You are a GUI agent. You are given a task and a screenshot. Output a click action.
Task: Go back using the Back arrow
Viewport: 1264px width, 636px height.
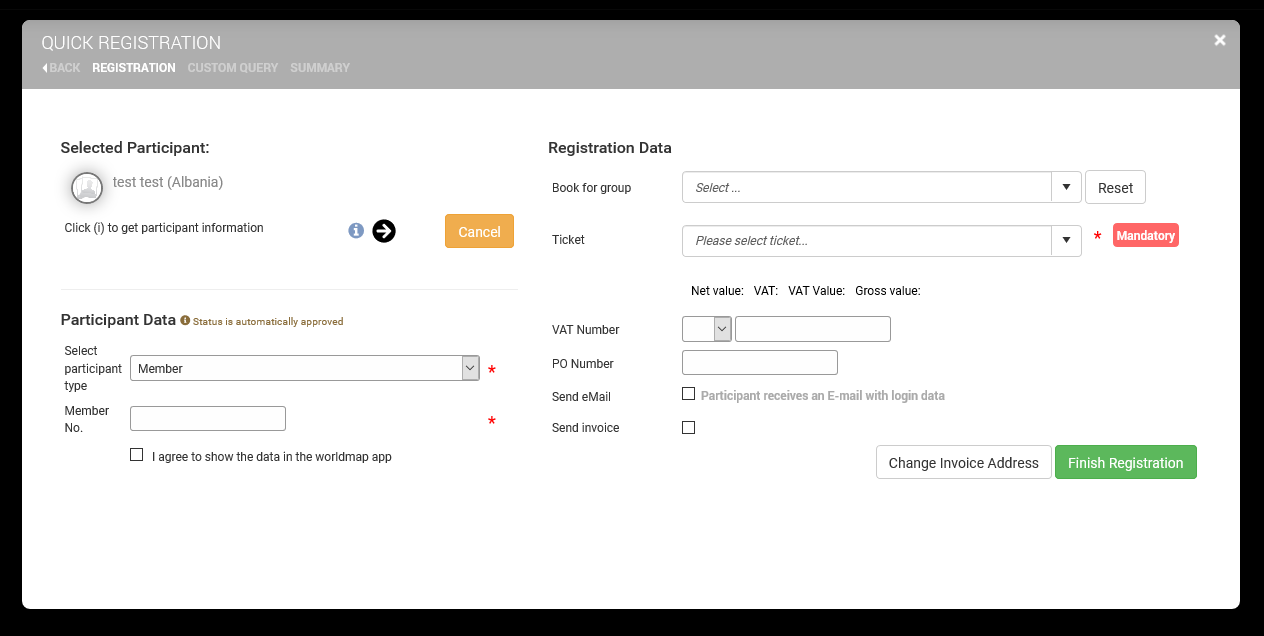pyautogui.click(x=61, y=68)
